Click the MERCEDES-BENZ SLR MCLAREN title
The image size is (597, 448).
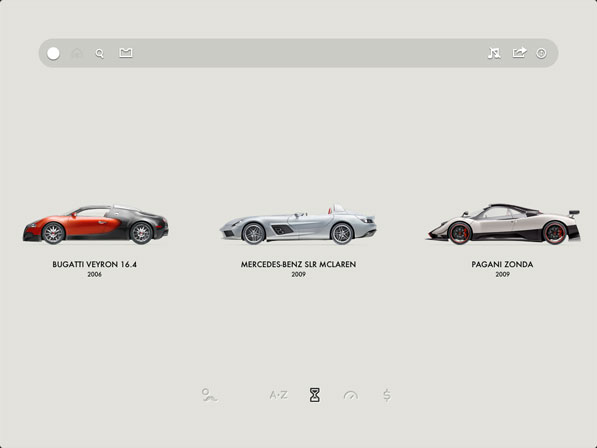pyautogui.click(x=298, y=264)
